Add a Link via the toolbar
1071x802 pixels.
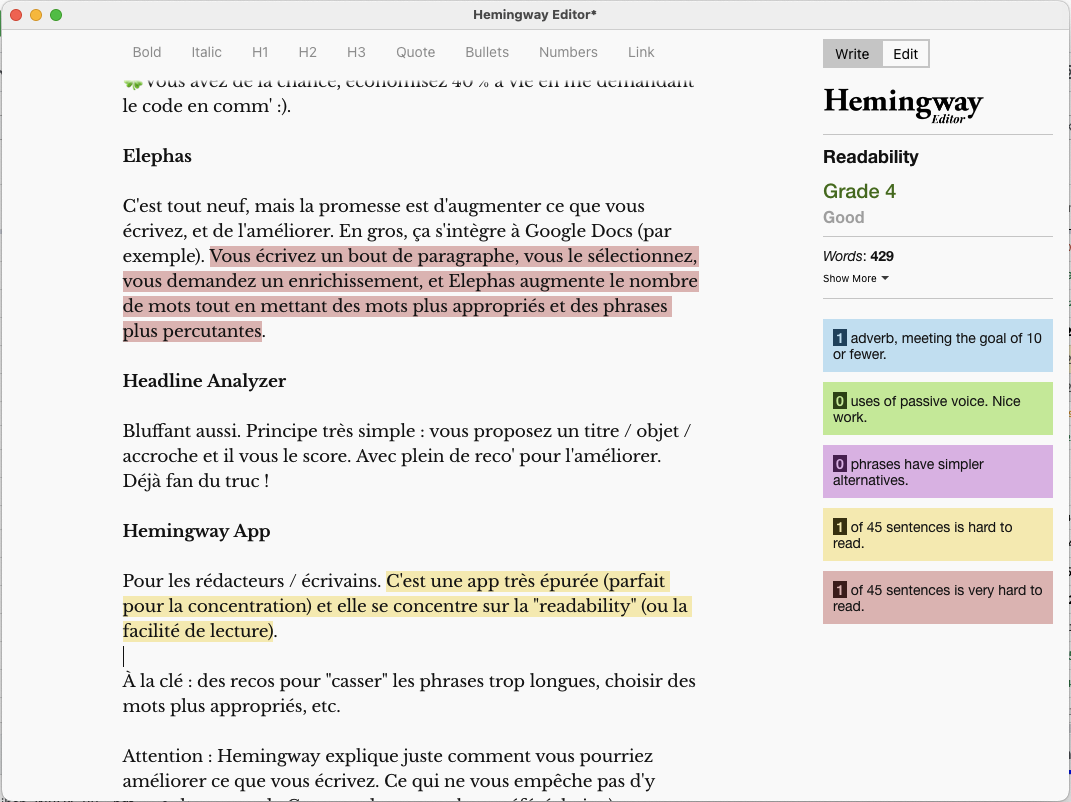click(x=641, y=52)
